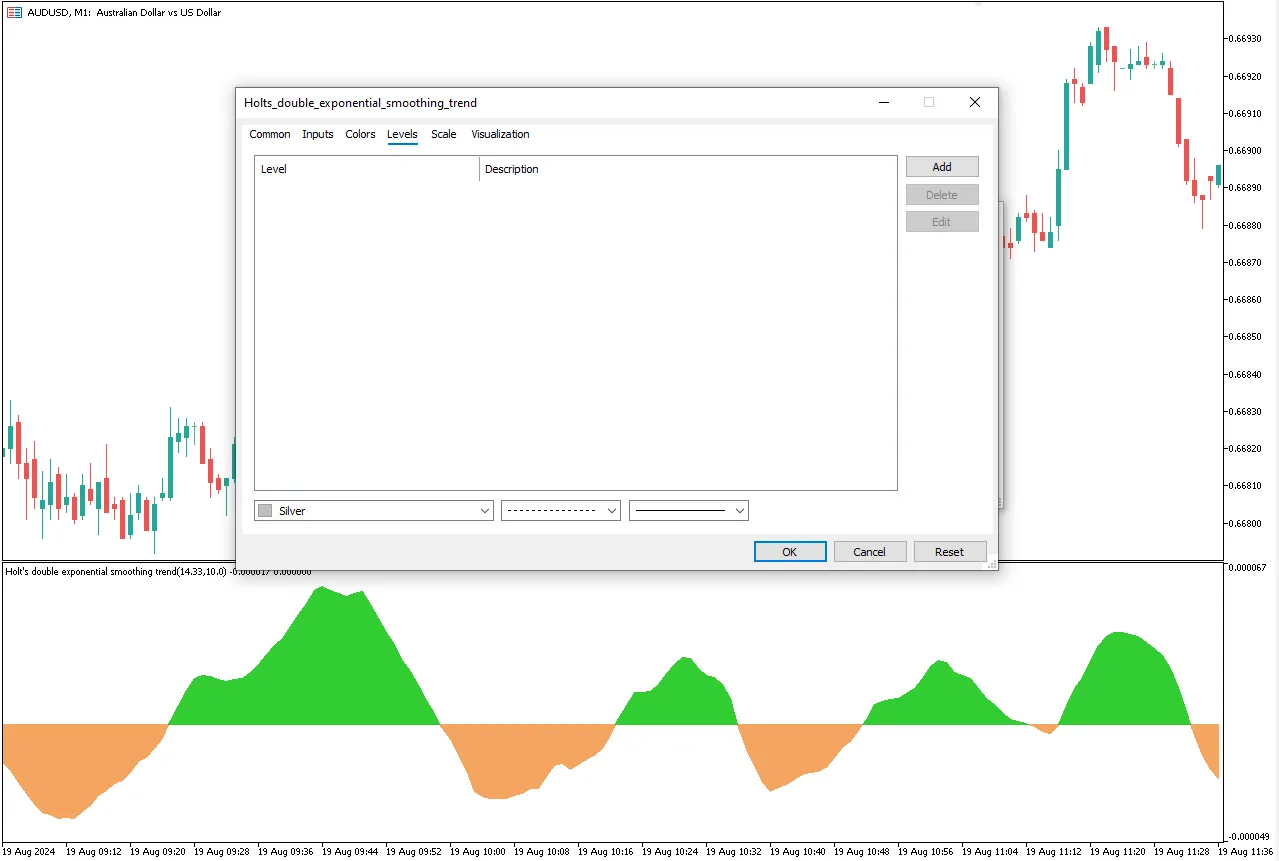Reset the indicator settings to defaults
Screen dimensions: 1279x861
coord(949,552)
